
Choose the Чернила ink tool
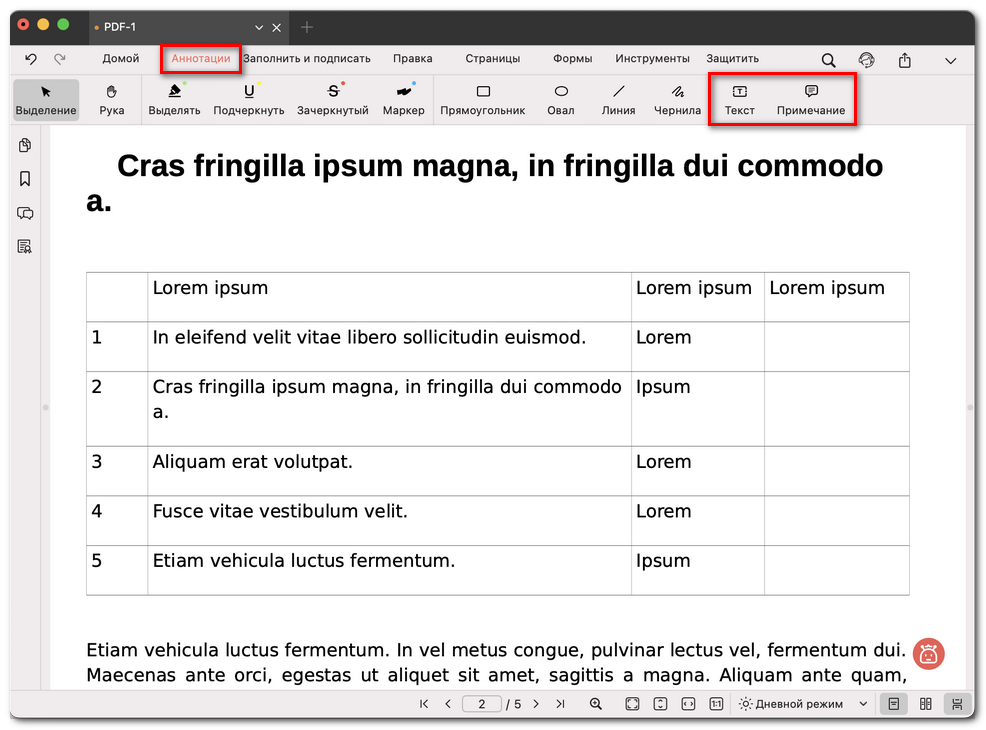(x=677, y=99)
